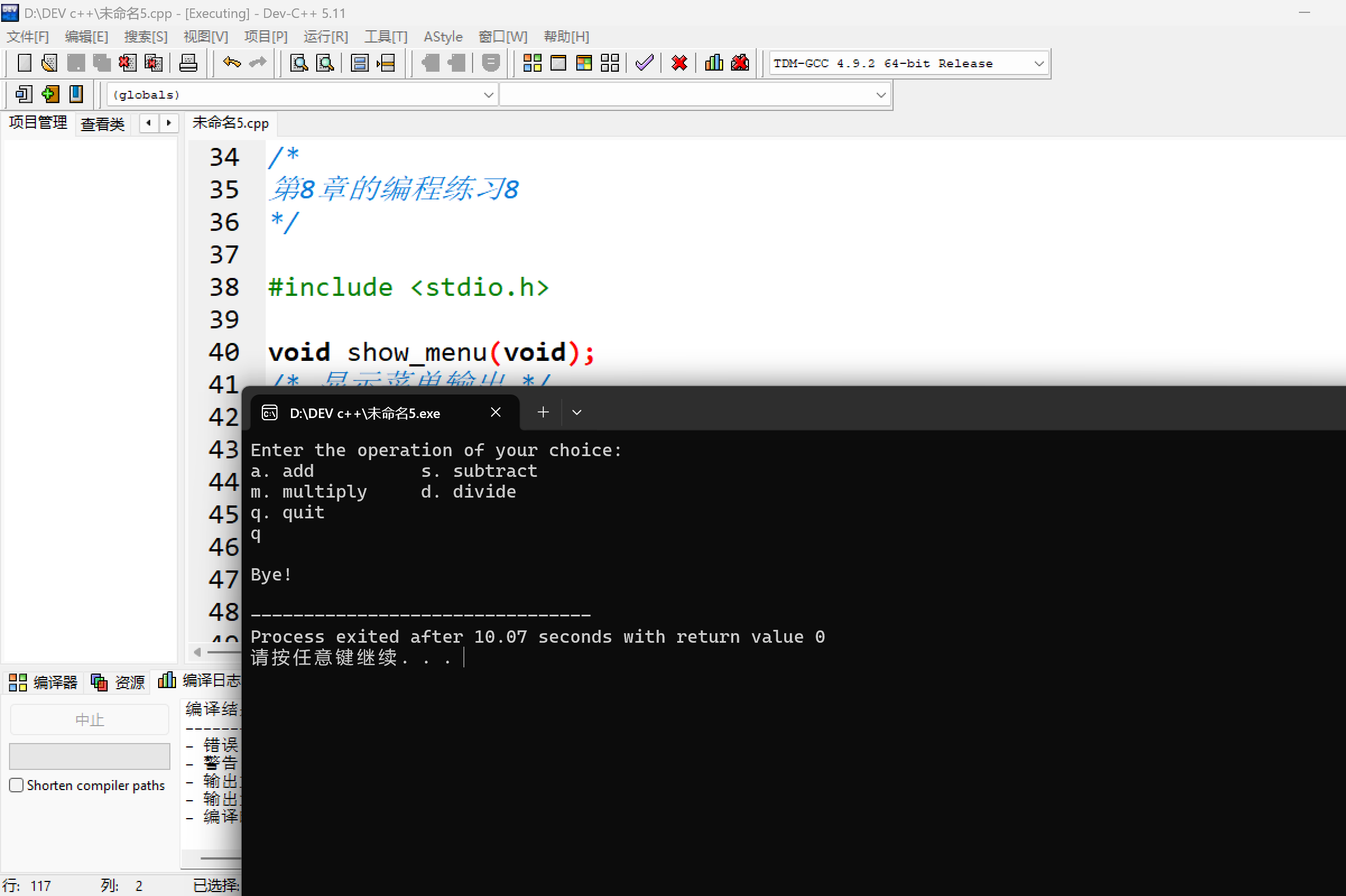This screenshot has width=1346, height=896.
Task: Click the Find magnifier icon
Action: (x=299, y=63)
